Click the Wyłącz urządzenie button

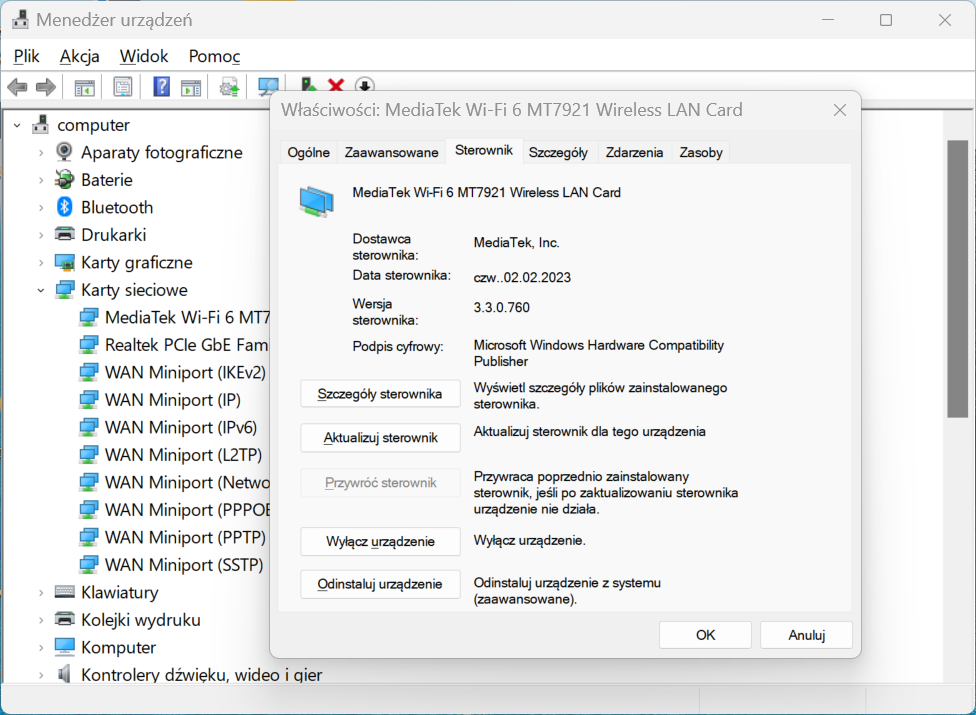tap(380, 541)
